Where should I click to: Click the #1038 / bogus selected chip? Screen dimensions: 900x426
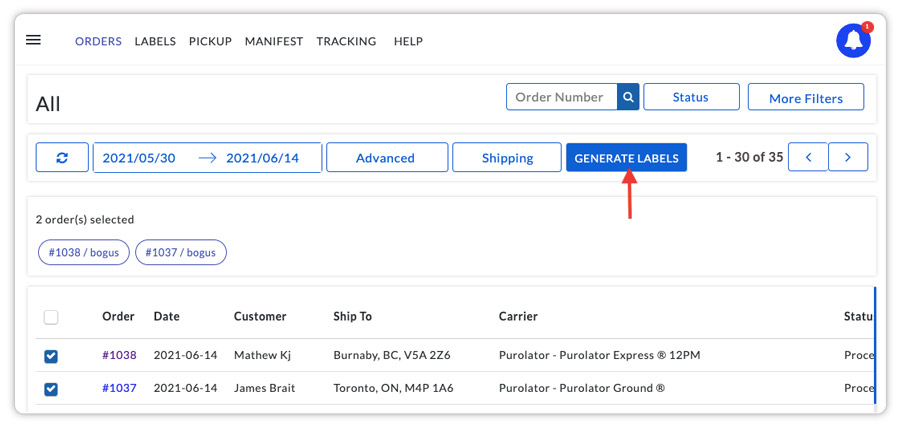tap(84, 253)
